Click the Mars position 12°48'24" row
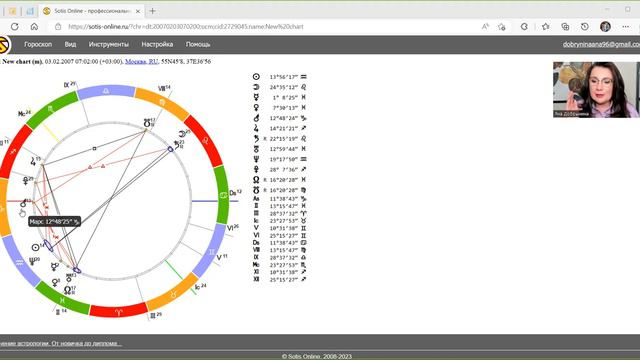Image resolution: width=640 pixels, height=360 pixels. 280,118
